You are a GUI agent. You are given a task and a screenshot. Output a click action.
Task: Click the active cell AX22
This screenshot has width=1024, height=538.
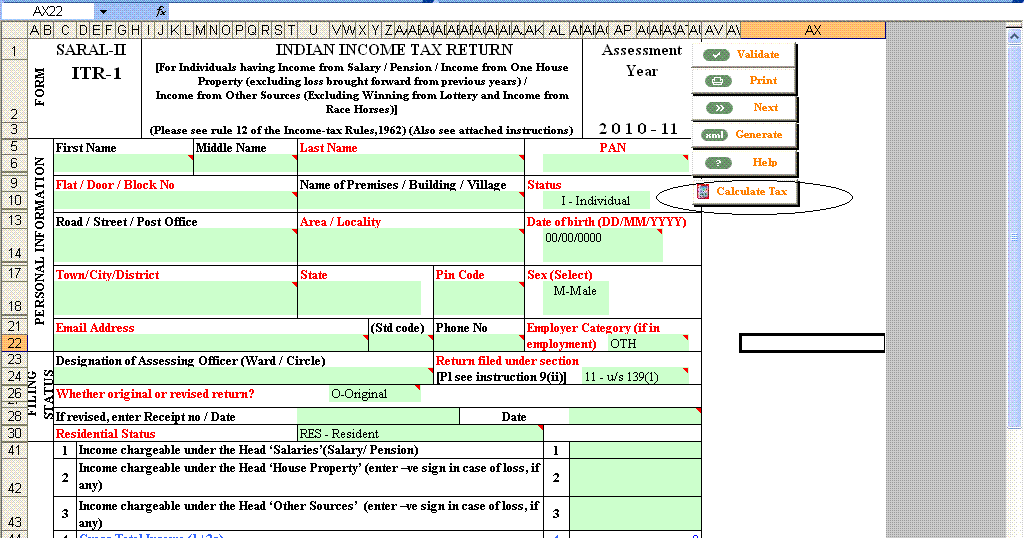(812, 343)
